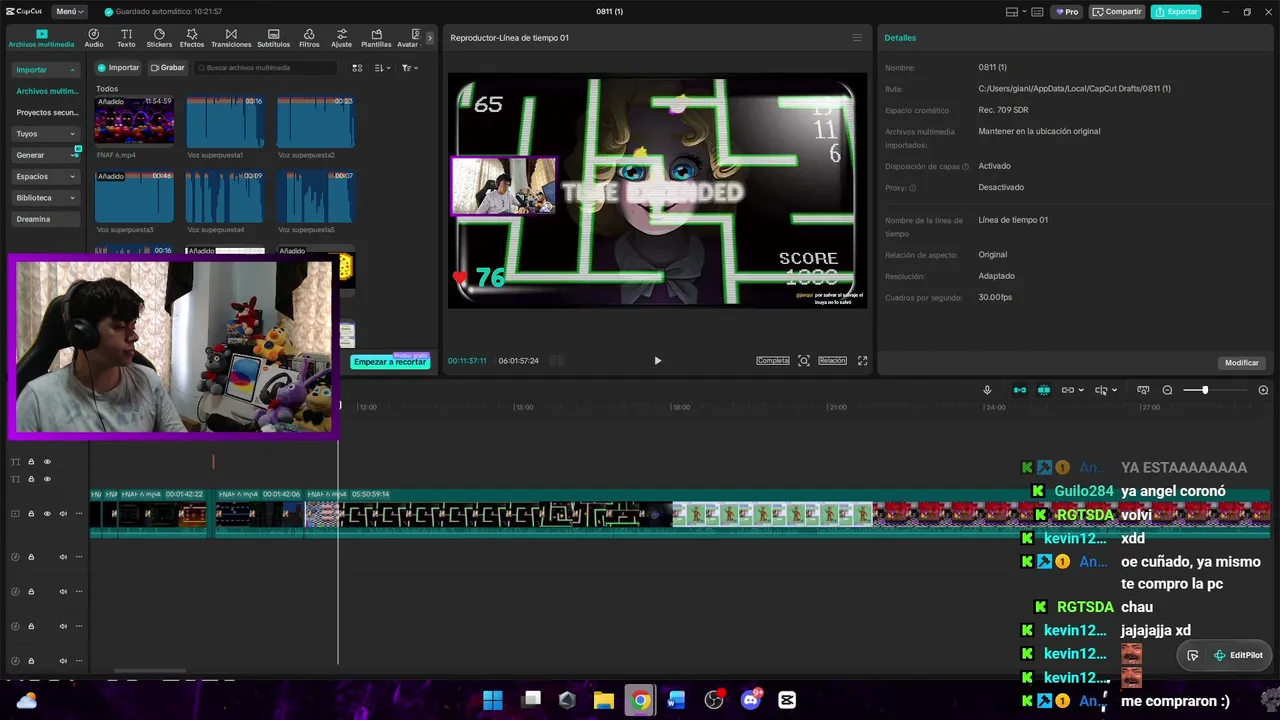Hide the main video track
The height and width of the screenshot is (720, 1280).
coord(47,514)
